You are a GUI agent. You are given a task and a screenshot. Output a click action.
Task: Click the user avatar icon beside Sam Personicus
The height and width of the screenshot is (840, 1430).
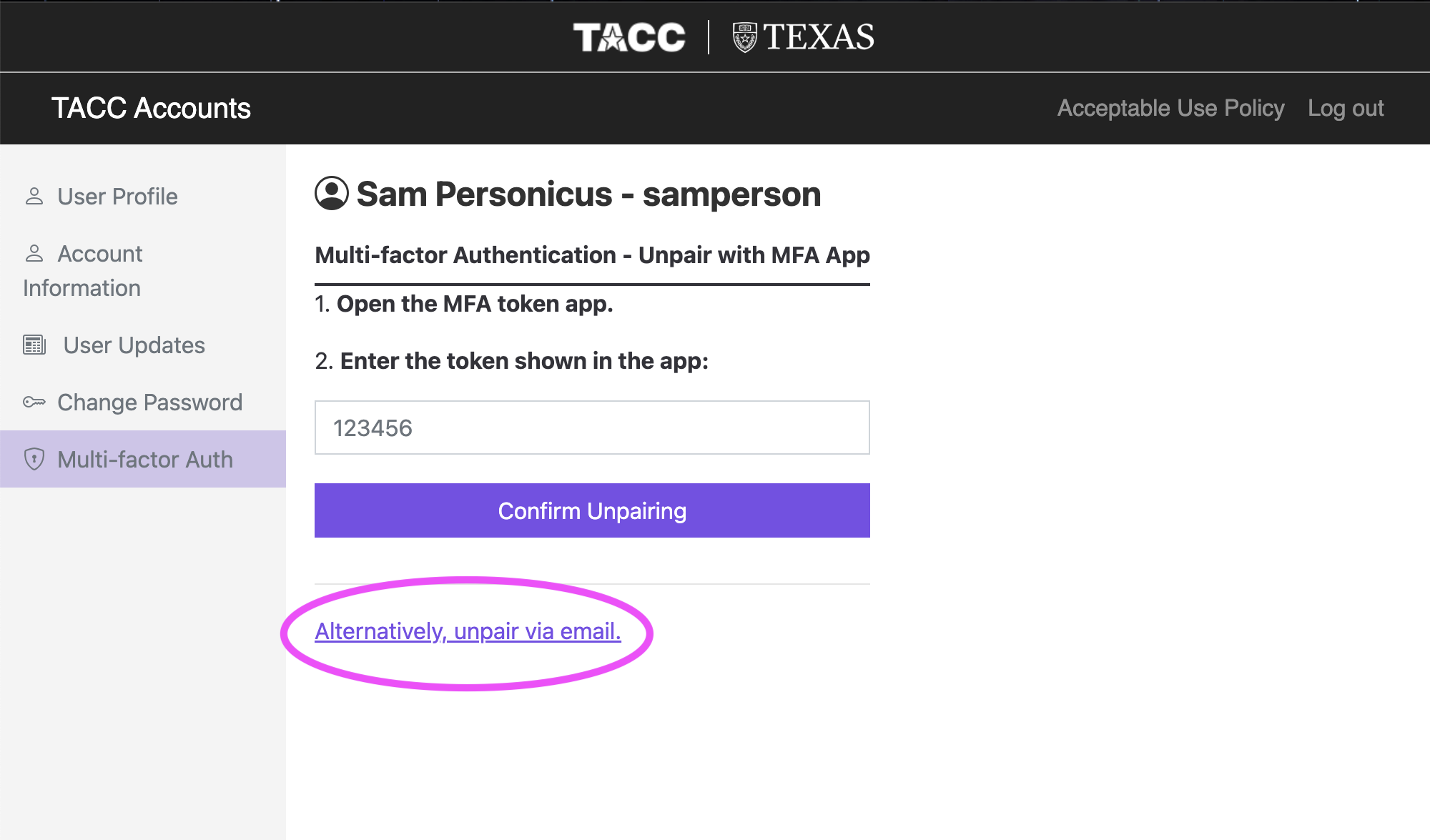click(332, 194)
